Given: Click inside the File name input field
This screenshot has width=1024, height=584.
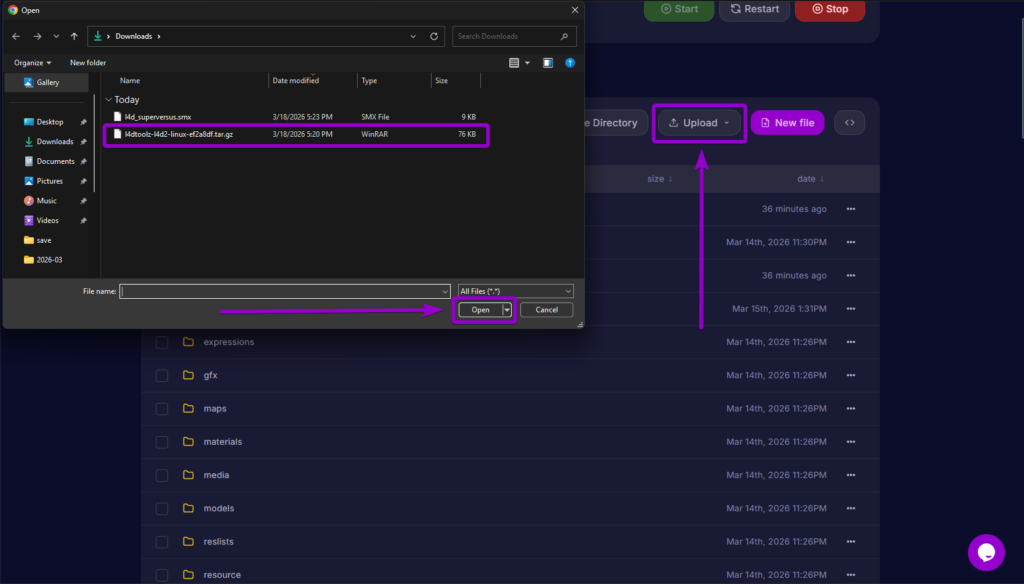Looking at the screenshot, I should (x=285, y=290).
